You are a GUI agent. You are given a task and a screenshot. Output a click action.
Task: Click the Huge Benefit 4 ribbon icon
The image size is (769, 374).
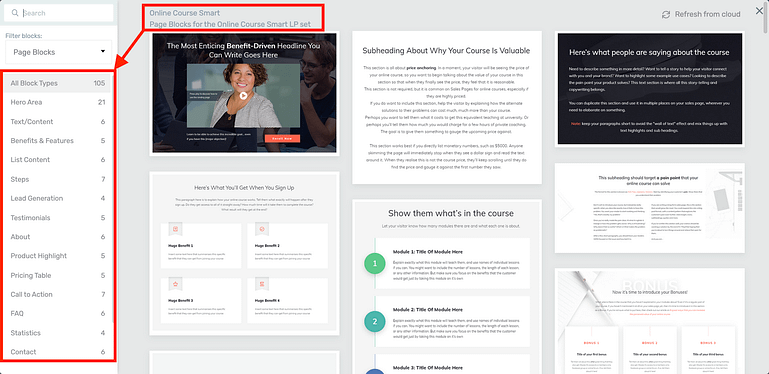262,284
